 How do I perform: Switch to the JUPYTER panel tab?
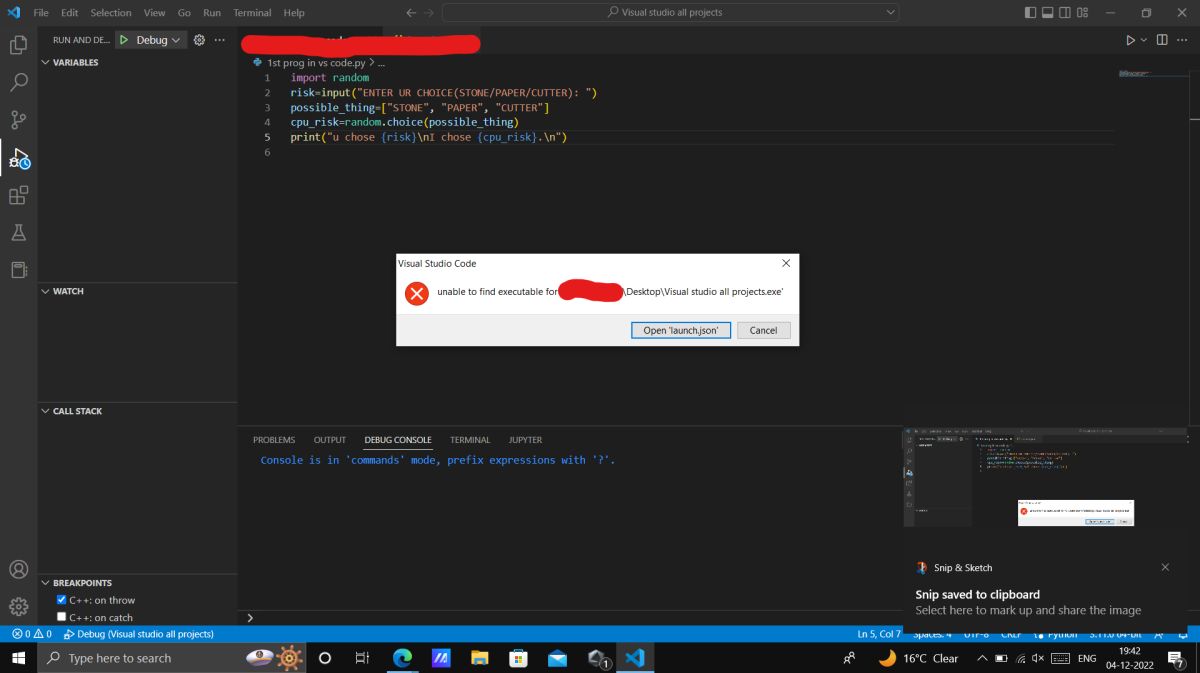(525, 440)
